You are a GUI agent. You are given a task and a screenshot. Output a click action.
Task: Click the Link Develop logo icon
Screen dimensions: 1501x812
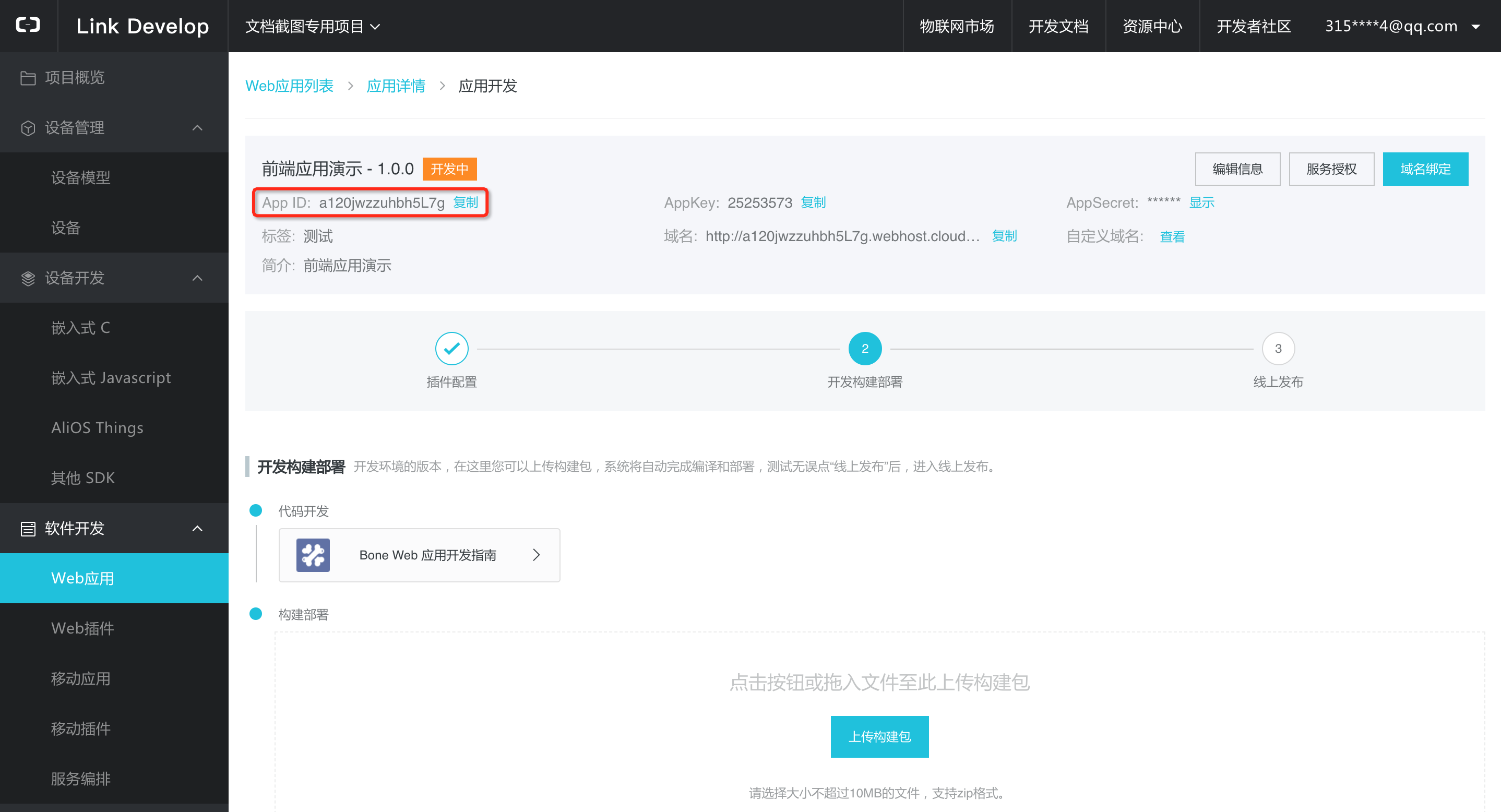tap(28, 25)
